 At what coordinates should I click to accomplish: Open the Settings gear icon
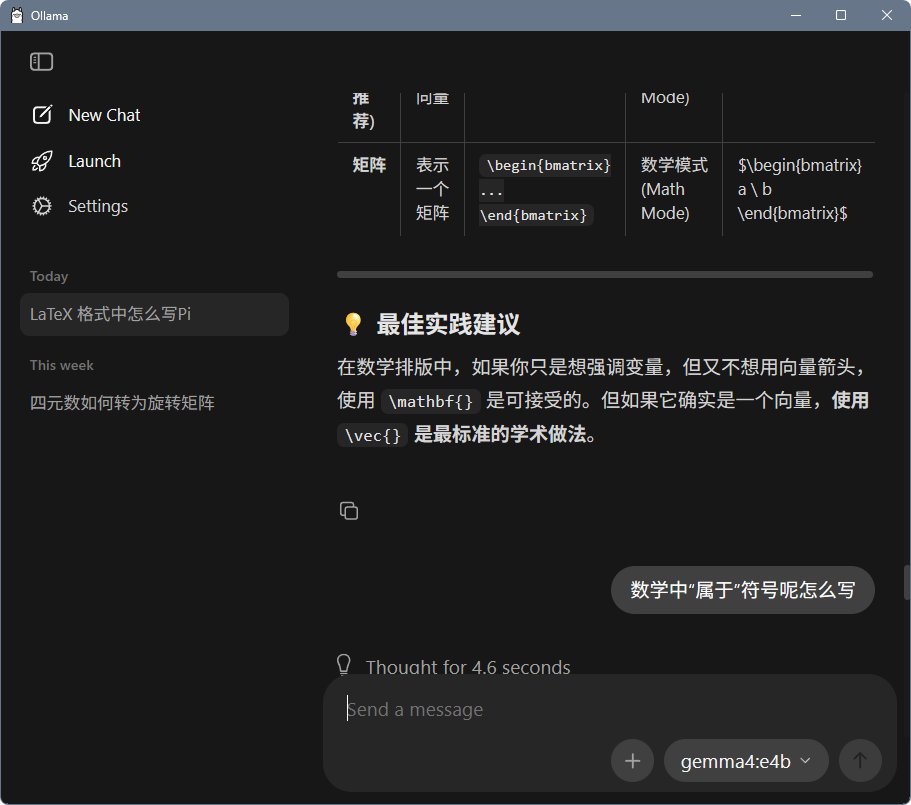pyautogui.click(x=42, y=206)
